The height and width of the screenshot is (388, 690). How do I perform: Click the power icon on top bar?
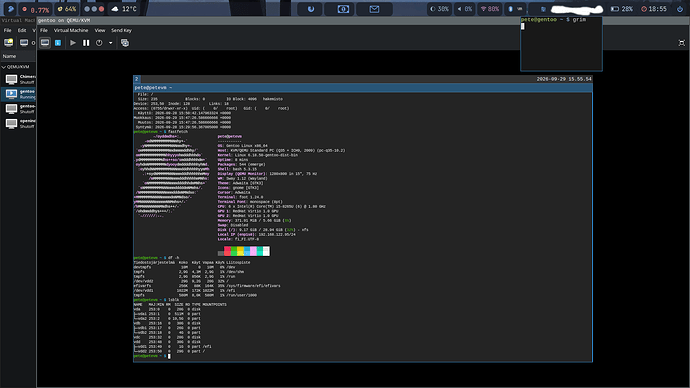679,9
